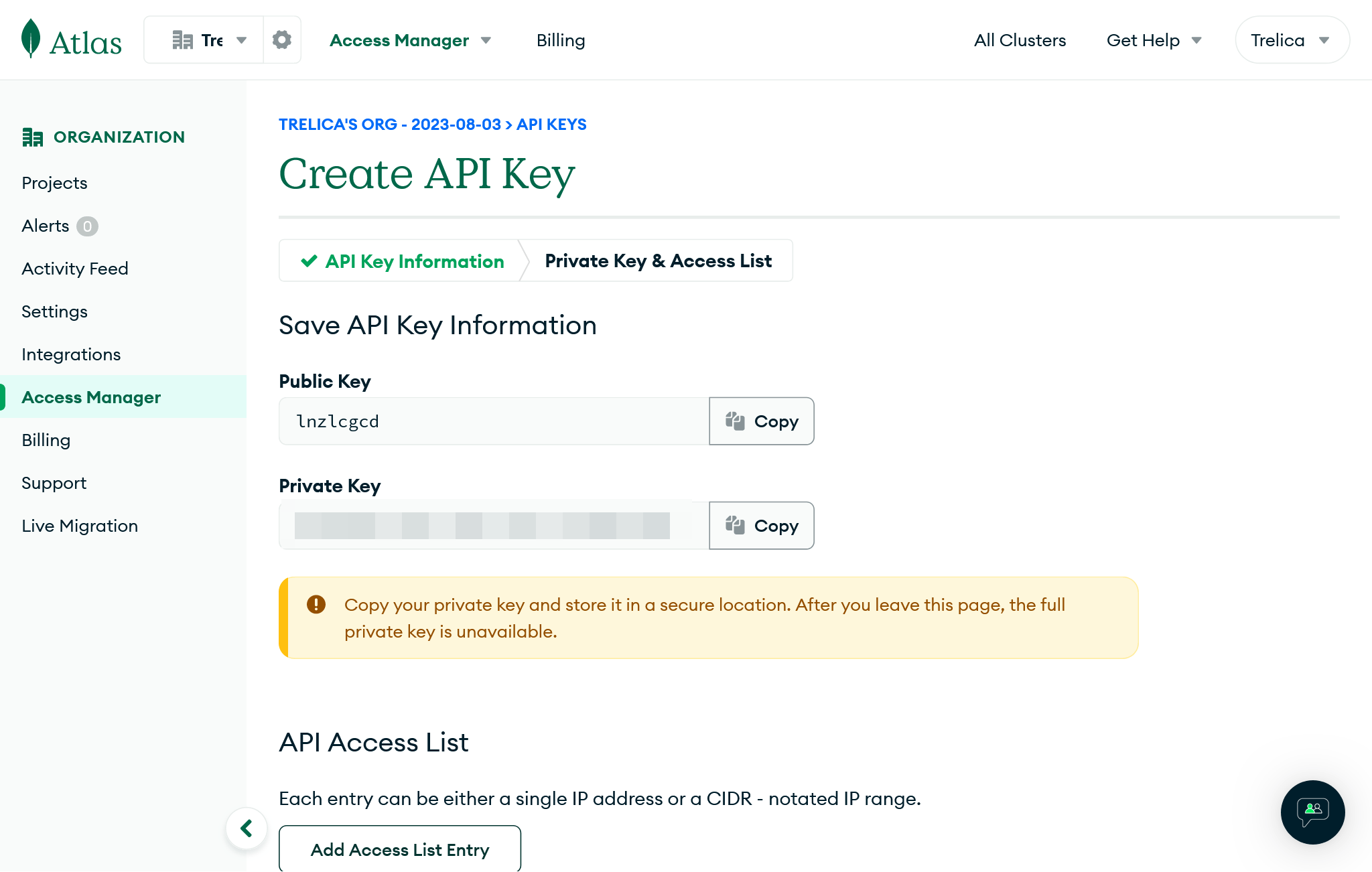Click the Public Key field lnzlcgcd
Image resolution: width=1372 pixels, height=872 pixels.
494,421
